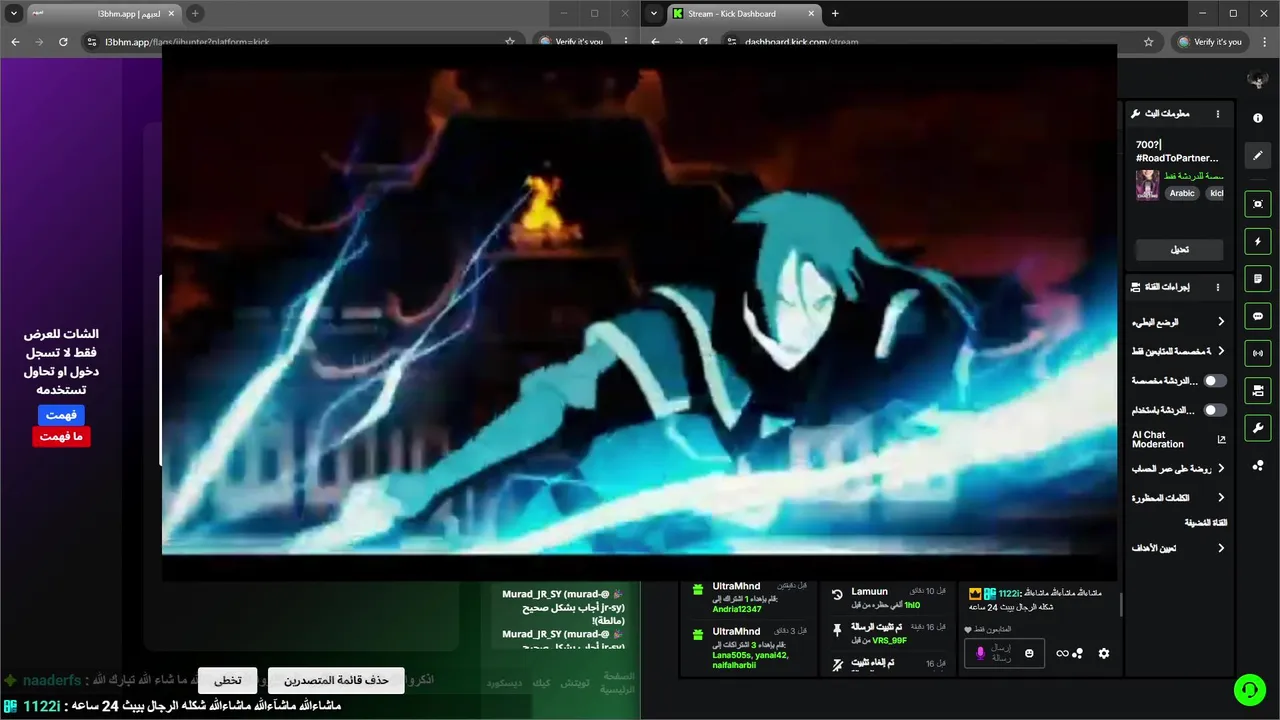
Task: Open chat settings gear icon
Action: coord(1104,653)
